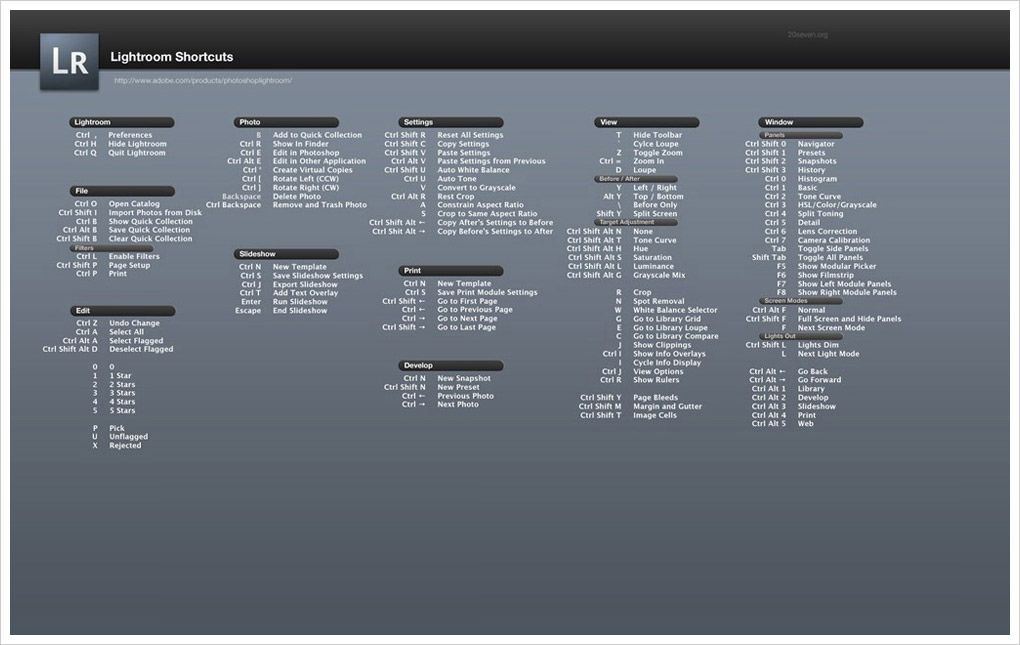
Task: Click "Convert to Grayscale" entry
Action: pos(477,188)
